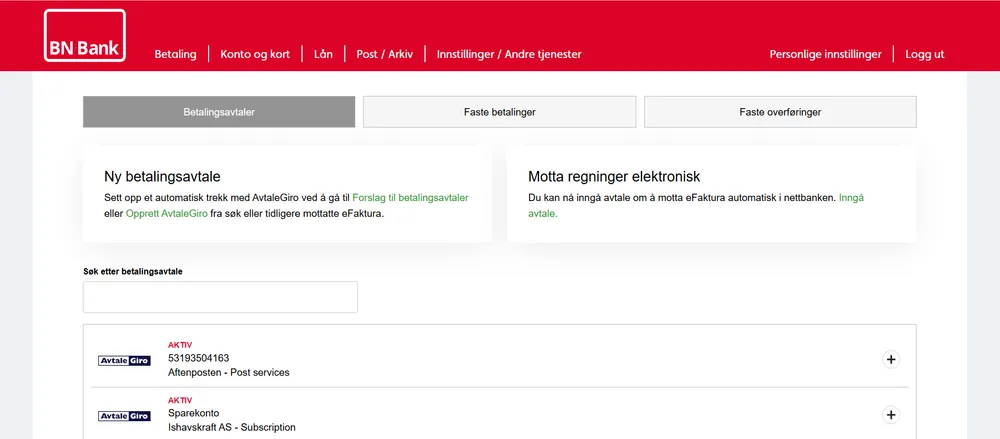This screenshot has width=1000, height=439.
Task: Open the Lån menu
Action: pyautogui.click(x=323, y=54)
